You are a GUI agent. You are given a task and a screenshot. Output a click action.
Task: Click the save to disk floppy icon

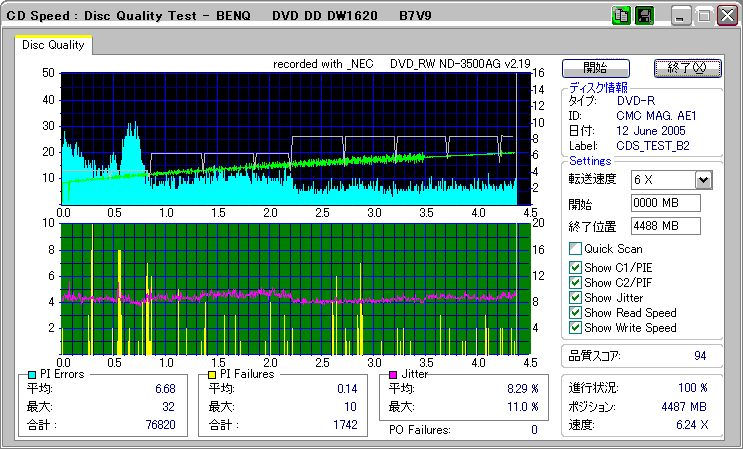tap(643, 16)
